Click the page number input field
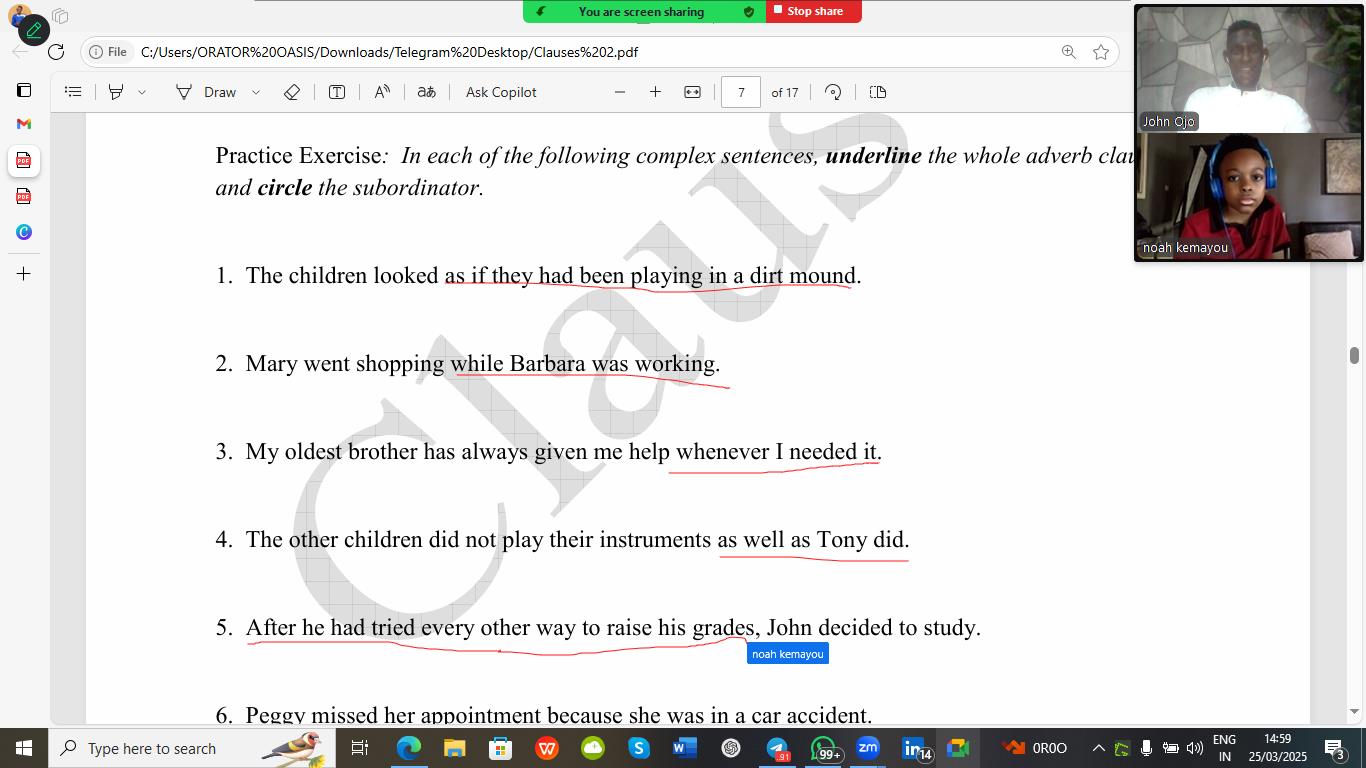 (x=741, y=92)
